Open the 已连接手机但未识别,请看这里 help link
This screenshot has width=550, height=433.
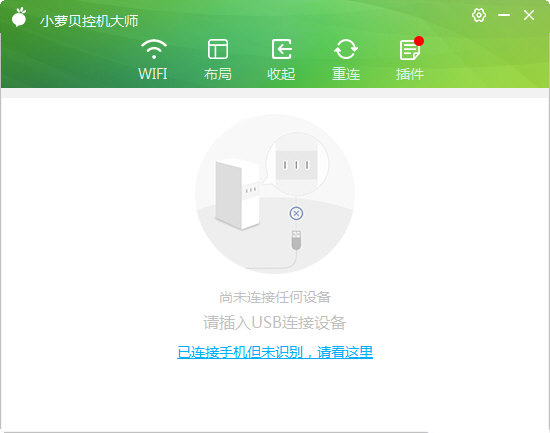[275, 352]
